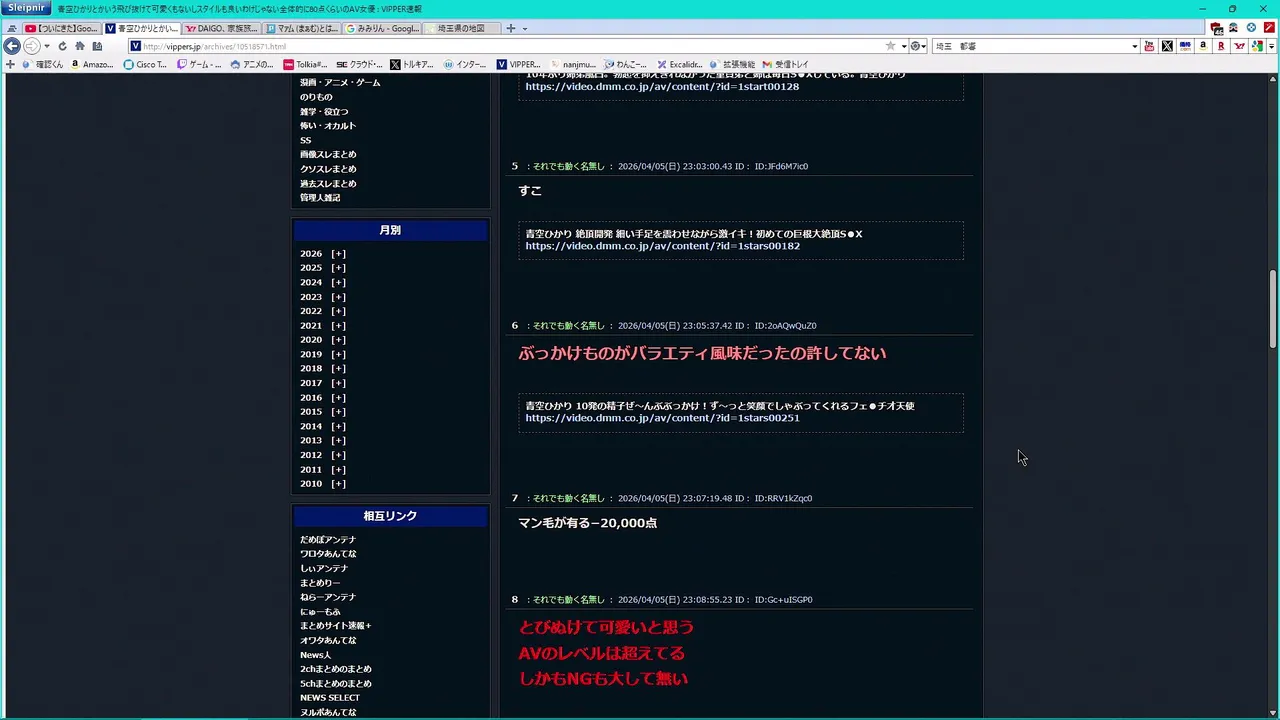
Task: Search with the Amazon engine icon
Action: coord(1203,46)
